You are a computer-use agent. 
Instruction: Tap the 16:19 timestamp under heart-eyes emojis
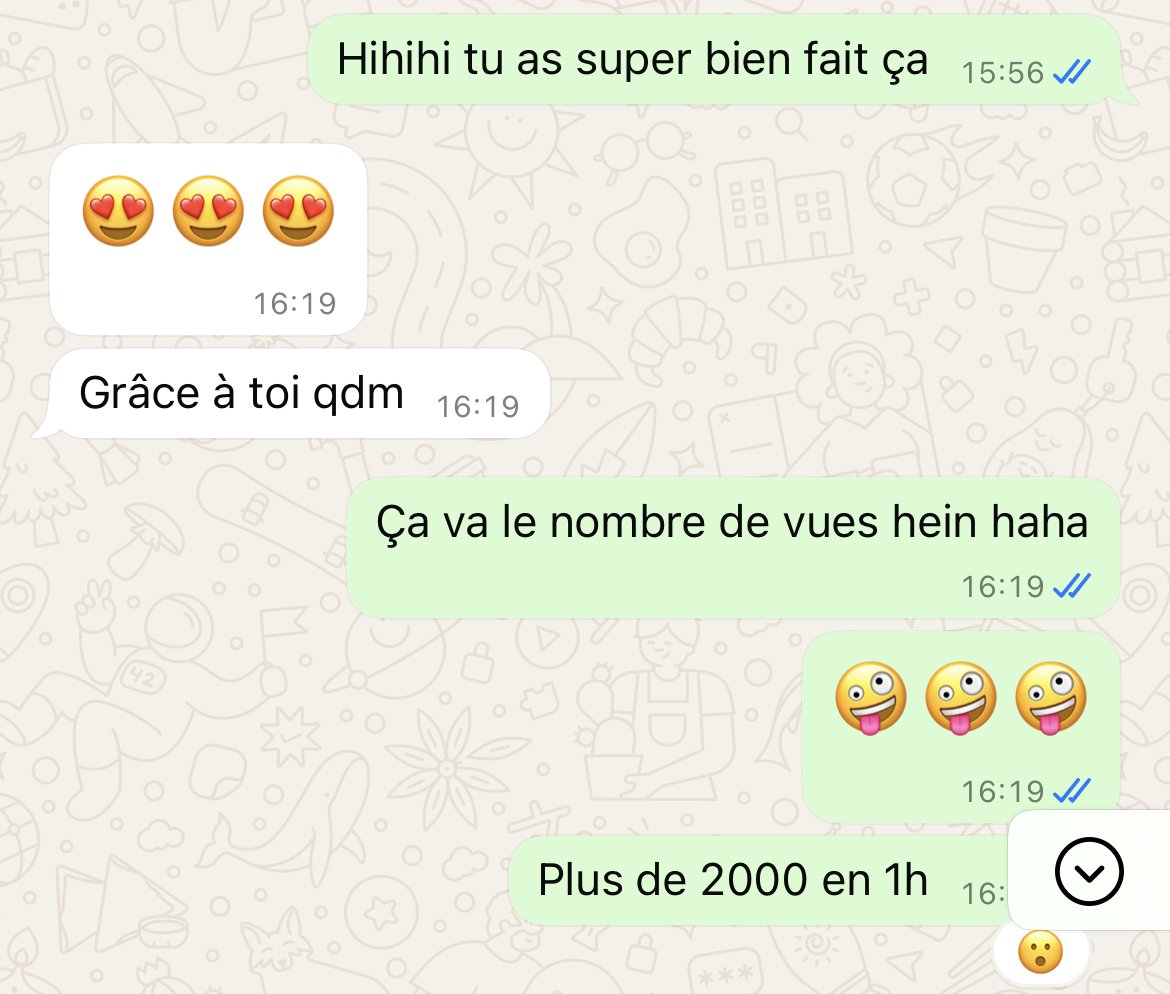[x=295, y=304]
